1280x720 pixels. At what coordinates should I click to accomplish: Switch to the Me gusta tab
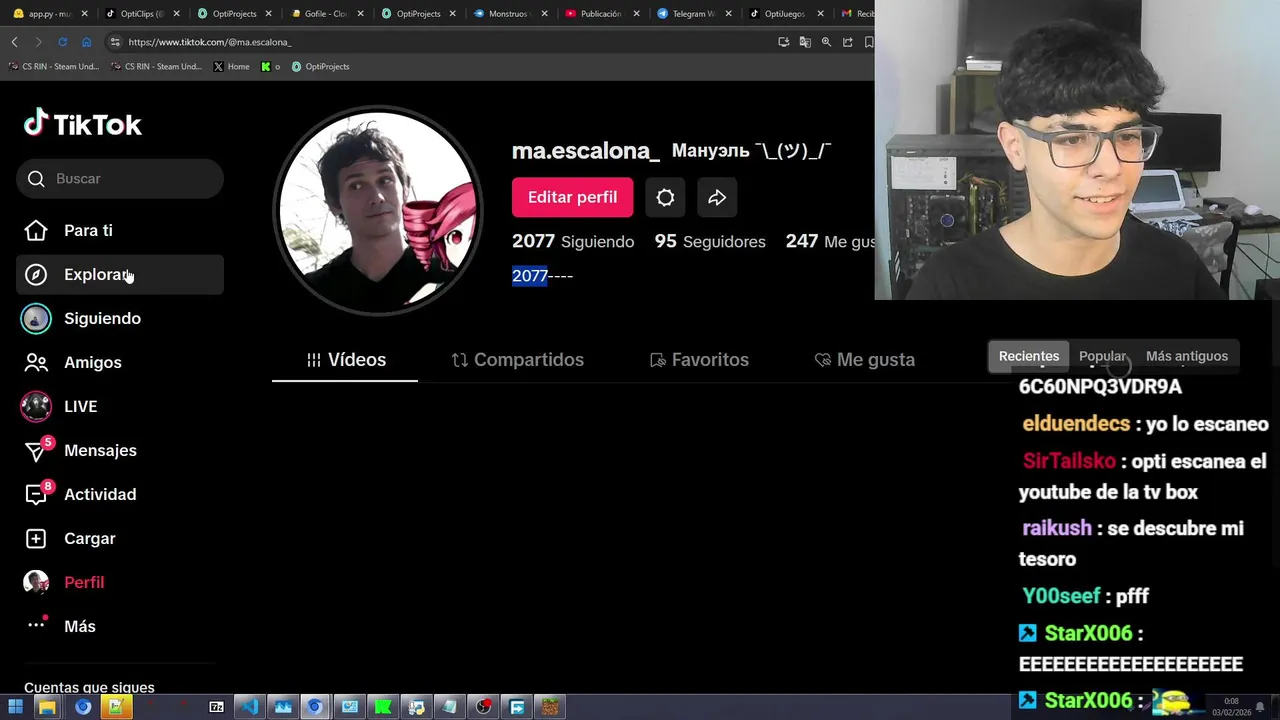point(865,360)
